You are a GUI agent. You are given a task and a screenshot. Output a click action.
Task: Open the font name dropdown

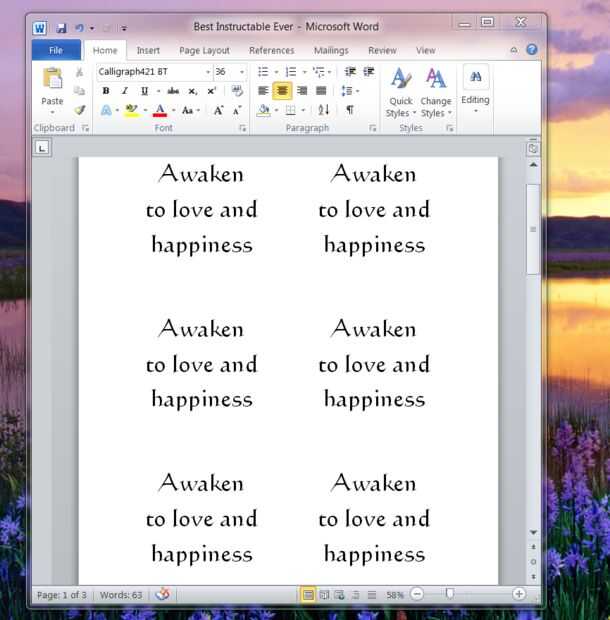(208, 72)
